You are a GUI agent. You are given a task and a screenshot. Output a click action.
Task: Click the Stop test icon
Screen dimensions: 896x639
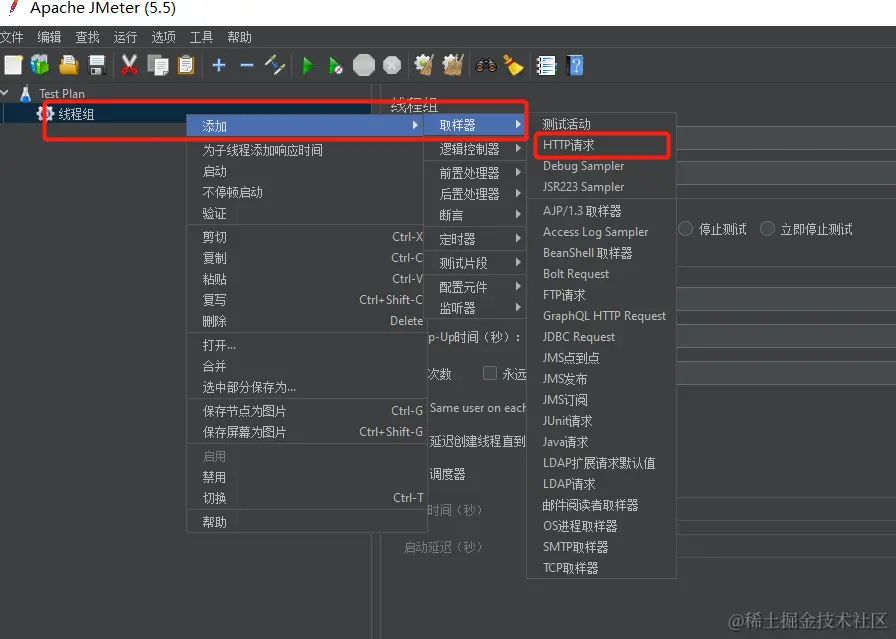(x=364, y=65)
